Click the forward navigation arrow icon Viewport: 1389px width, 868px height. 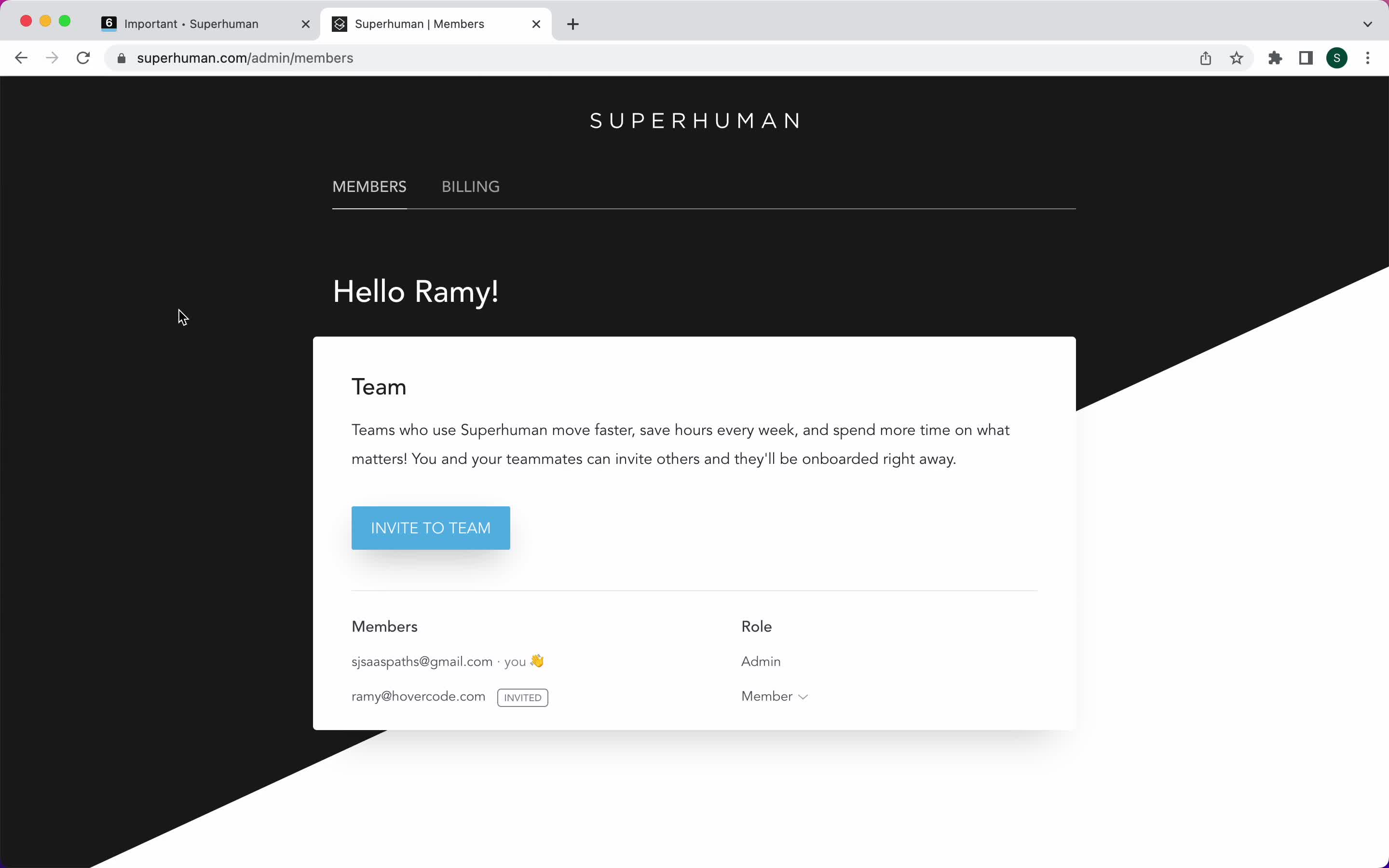pos(52,58)
